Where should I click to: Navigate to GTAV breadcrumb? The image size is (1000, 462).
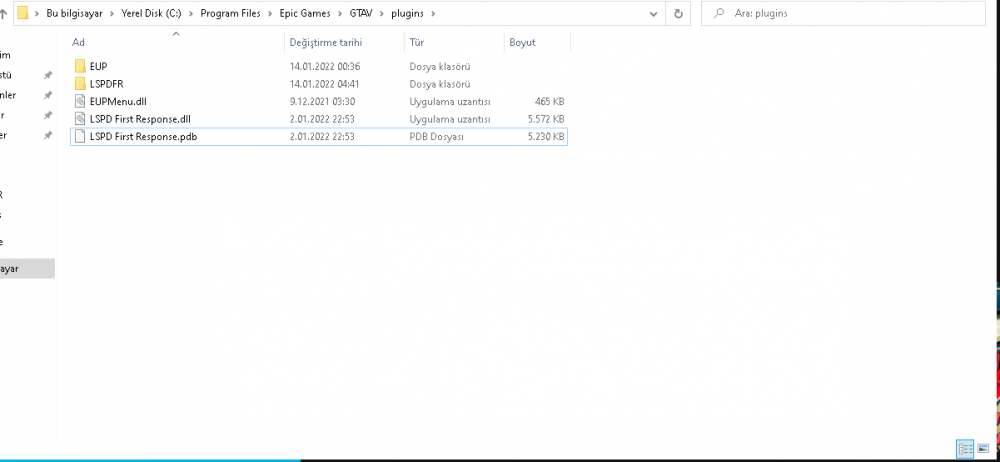pos(361,13)
